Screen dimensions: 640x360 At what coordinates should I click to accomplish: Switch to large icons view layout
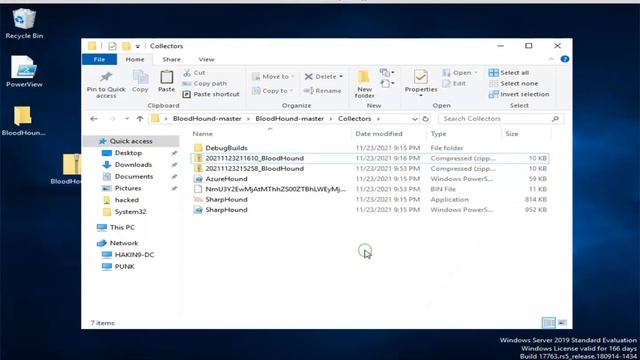click(562, 323)
